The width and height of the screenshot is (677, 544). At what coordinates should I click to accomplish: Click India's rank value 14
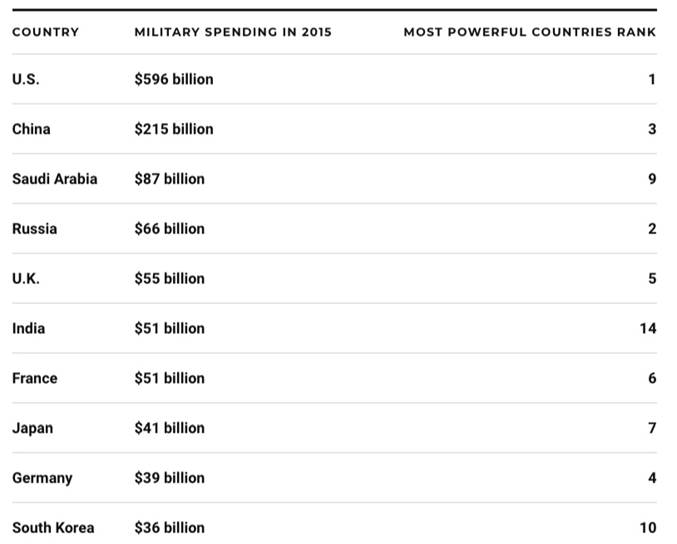click(647, 328)
